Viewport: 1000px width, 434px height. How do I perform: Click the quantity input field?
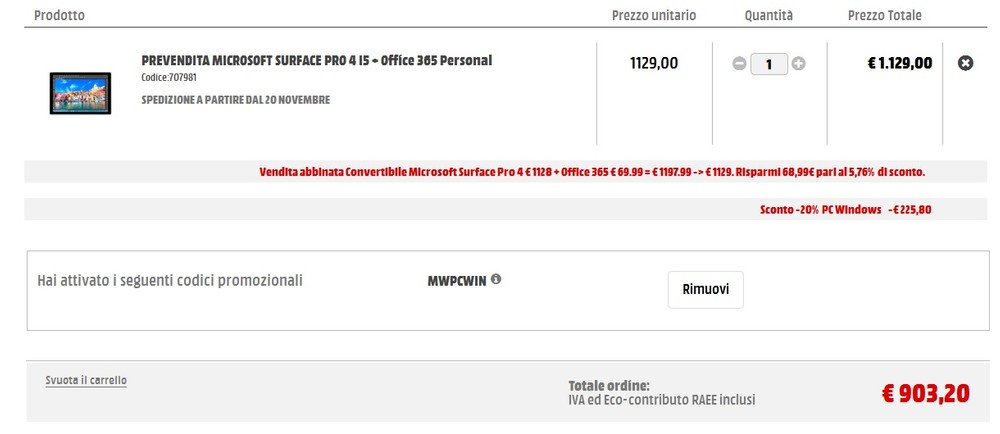[768, 64]
